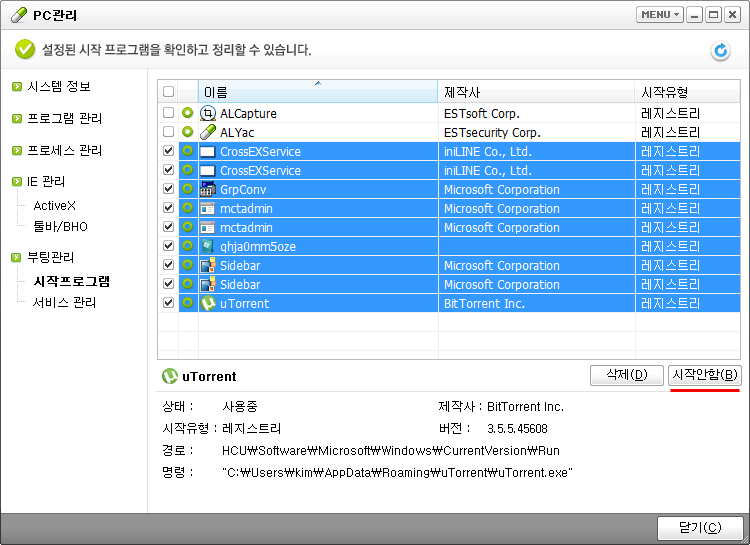Click the uTorrent icon in the list row
This screenshot has width=750, height=545.
(208, 303)
